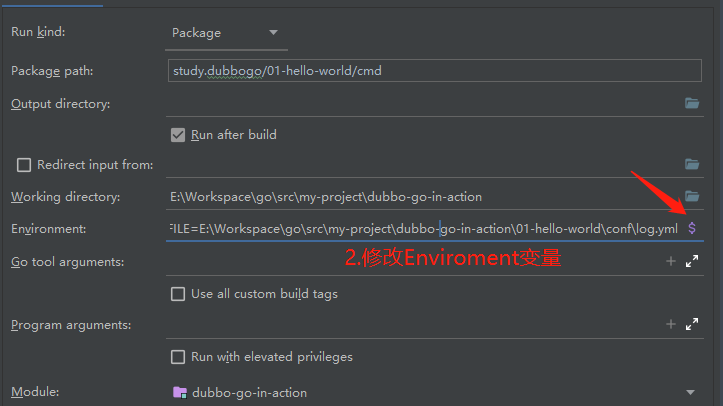Screen dimensions: 723x406
Task: Click into Package path text field
Action: (x=435, y=71)
